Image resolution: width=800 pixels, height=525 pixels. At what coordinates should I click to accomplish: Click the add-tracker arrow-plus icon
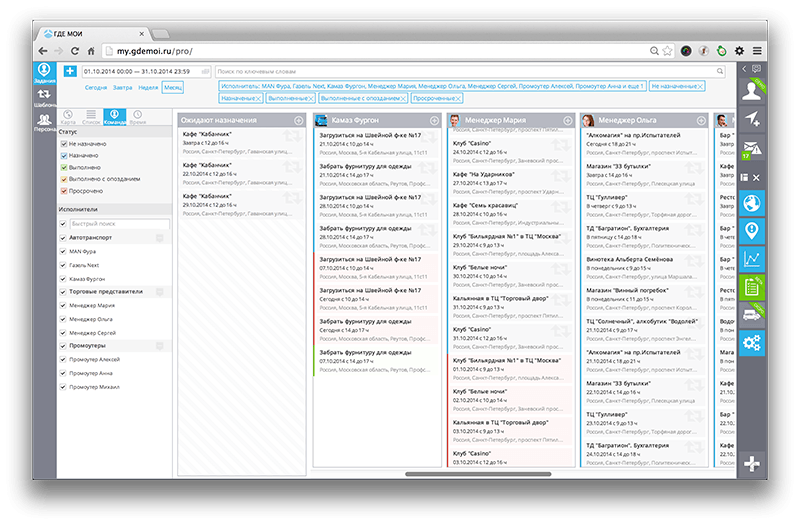(752, 118)
